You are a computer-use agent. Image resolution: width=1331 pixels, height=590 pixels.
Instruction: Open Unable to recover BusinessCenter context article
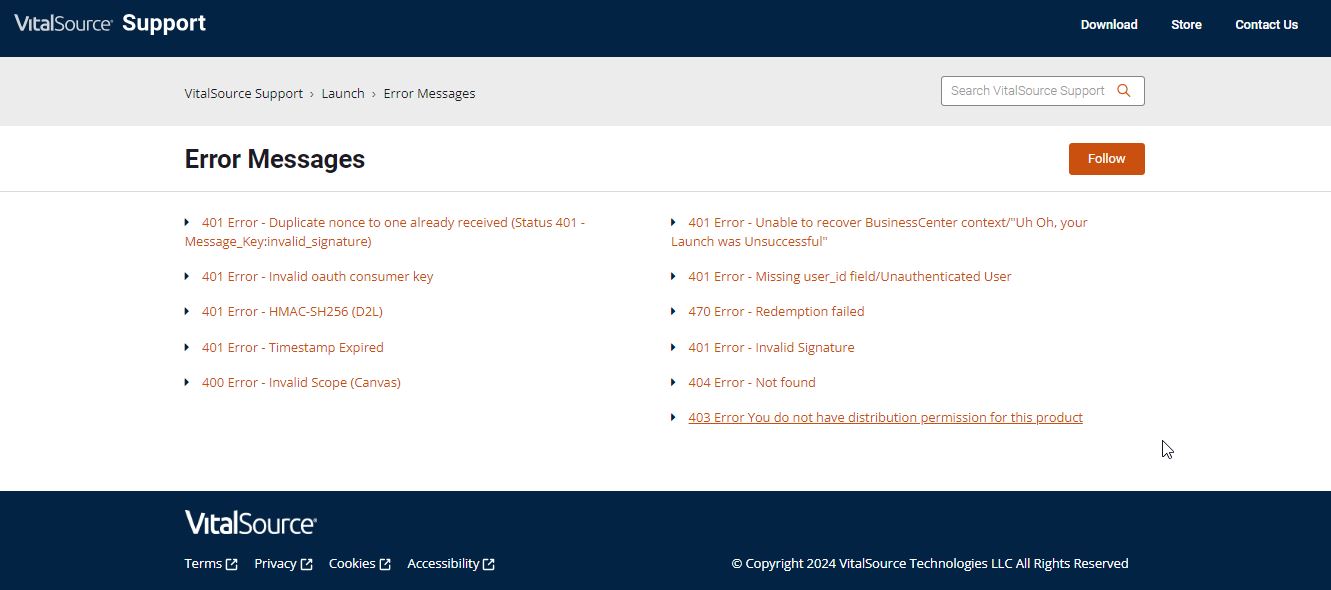(879, 232)
